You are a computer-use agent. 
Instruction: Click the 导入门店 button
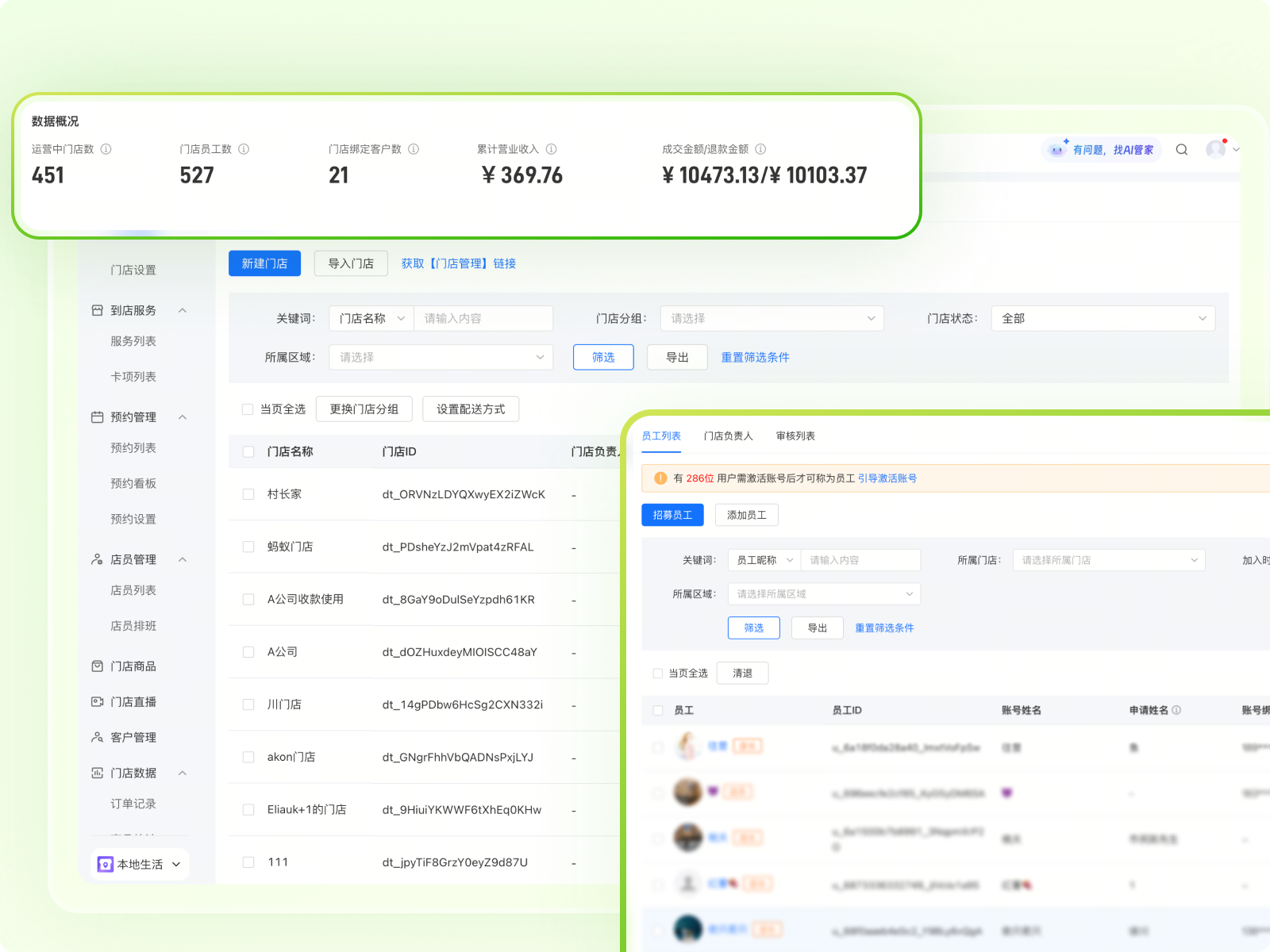pos(351,263)
